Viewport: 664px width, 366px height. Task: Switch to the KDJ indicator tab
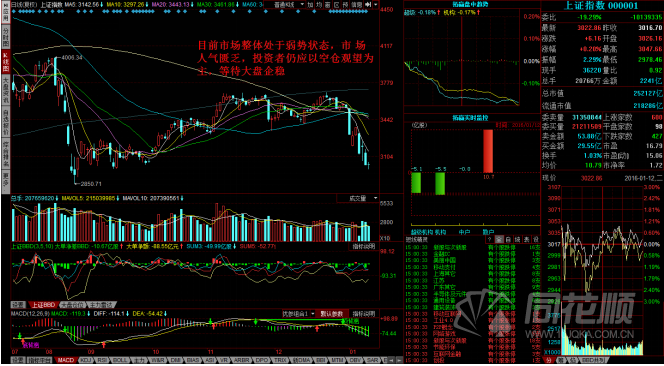[x=86, y=360]
